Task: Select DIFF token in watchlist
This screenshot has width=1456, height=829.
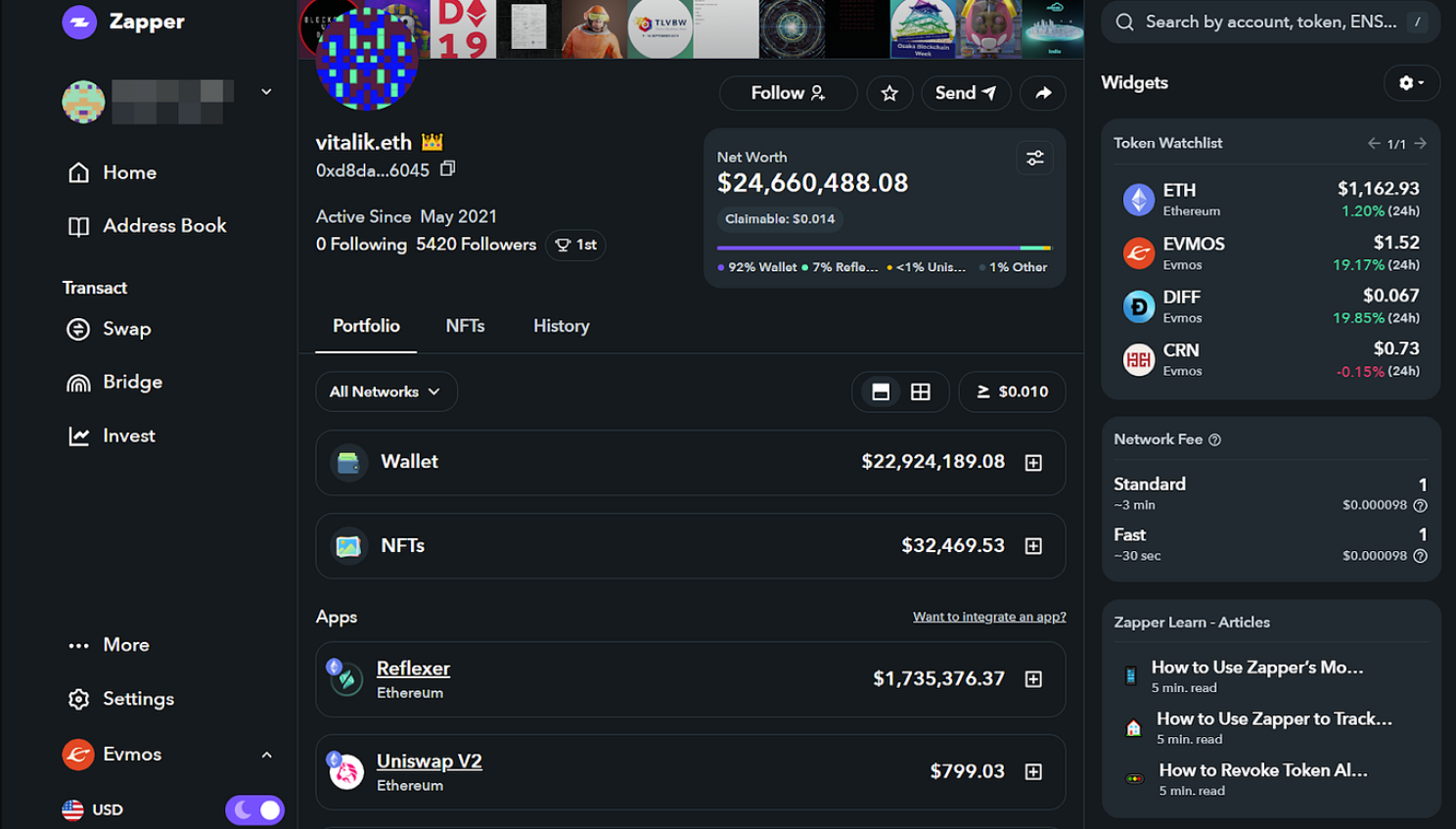Action: (1270, 305)
